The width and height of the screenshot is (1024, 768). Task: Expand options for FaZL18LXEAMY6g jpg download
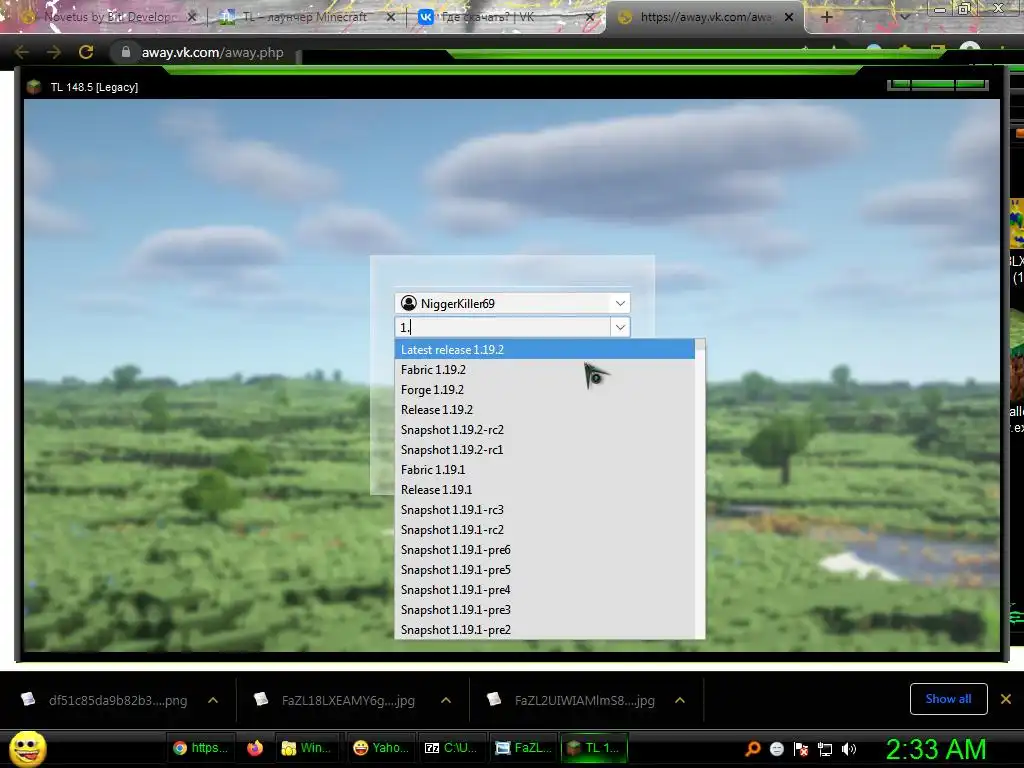[446, 700]
